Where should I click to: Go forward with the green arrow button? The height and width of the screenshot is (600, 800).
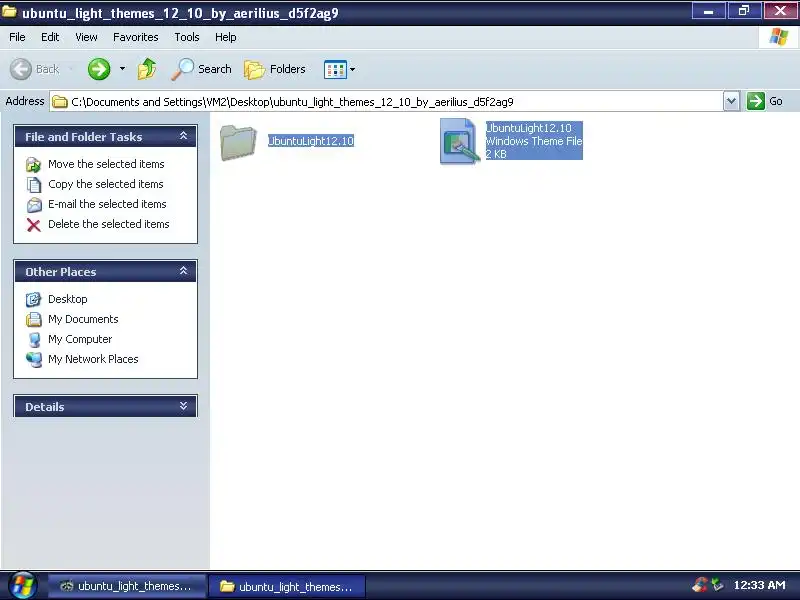pyautogui.click(x=98, y=69)
